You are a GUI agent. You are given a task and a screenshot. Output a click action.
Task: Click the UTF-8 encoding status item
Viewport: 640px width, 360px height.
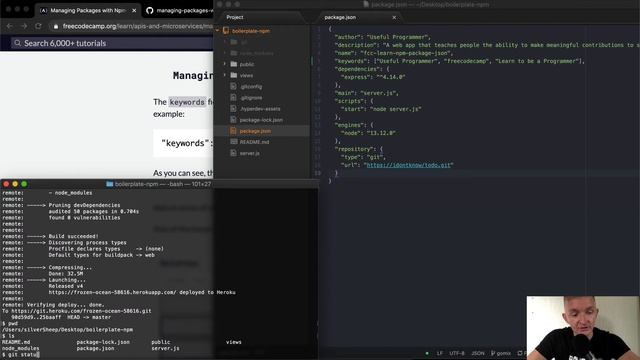click(457, 353)
